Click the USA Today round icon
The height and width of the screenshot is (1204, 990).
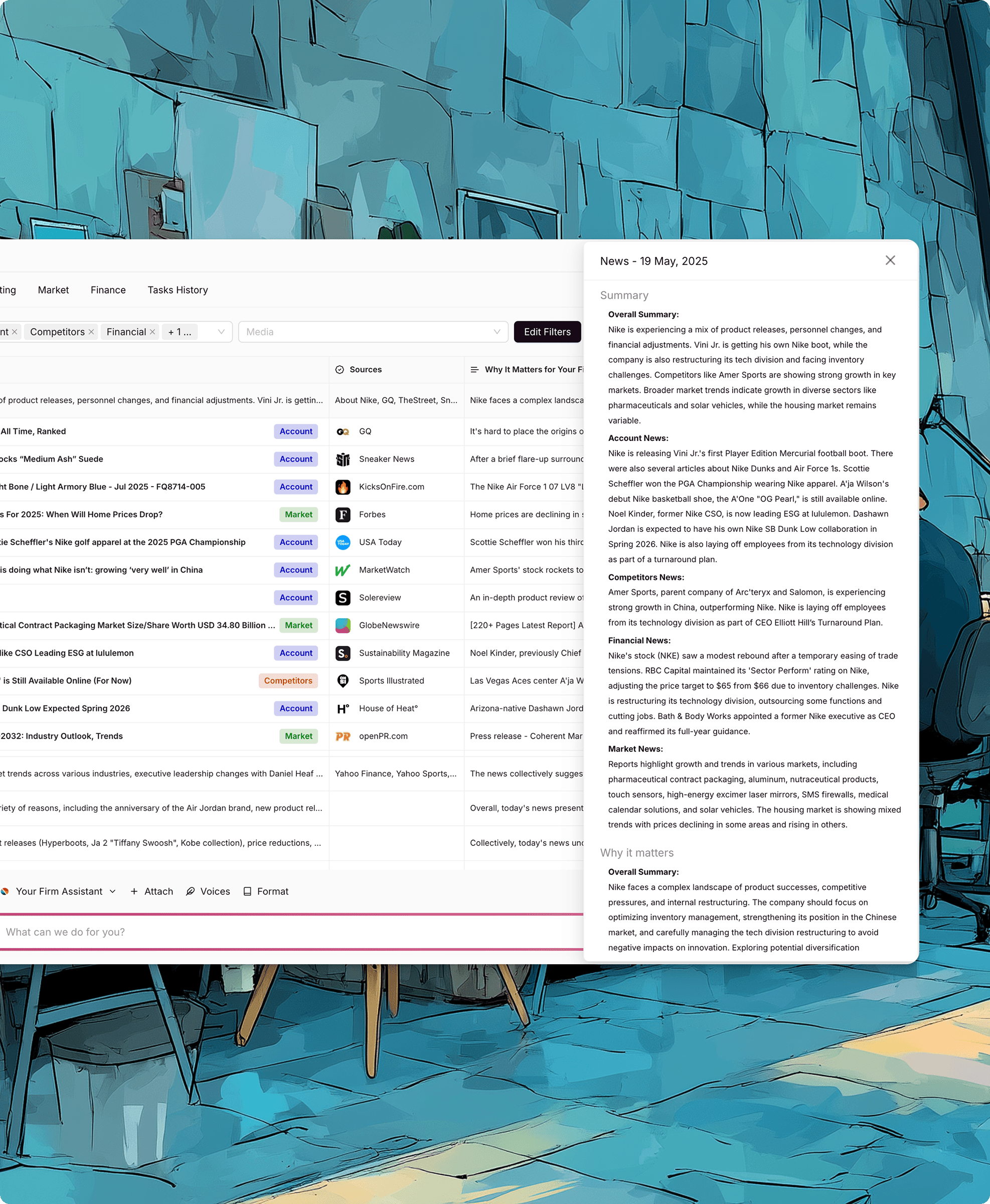[x=343, y=542]
